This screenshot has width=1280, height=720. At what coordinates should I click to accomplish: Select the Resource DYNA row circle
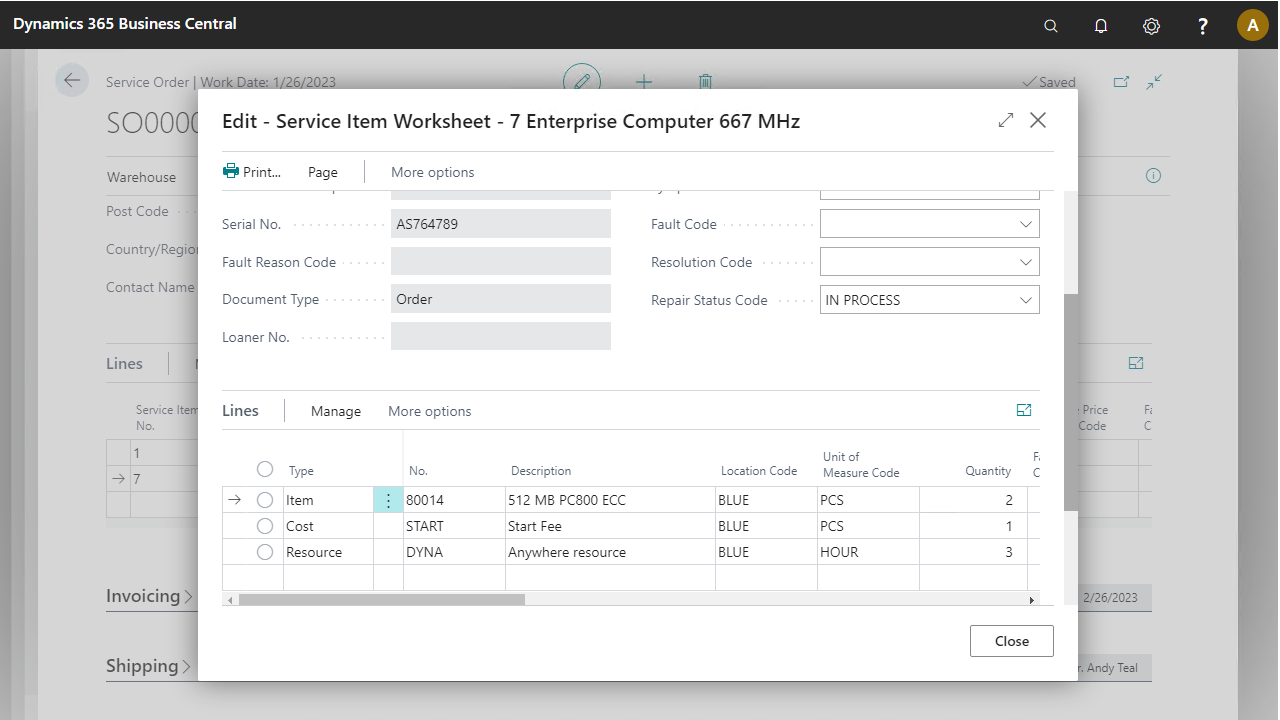pos(265,552)
